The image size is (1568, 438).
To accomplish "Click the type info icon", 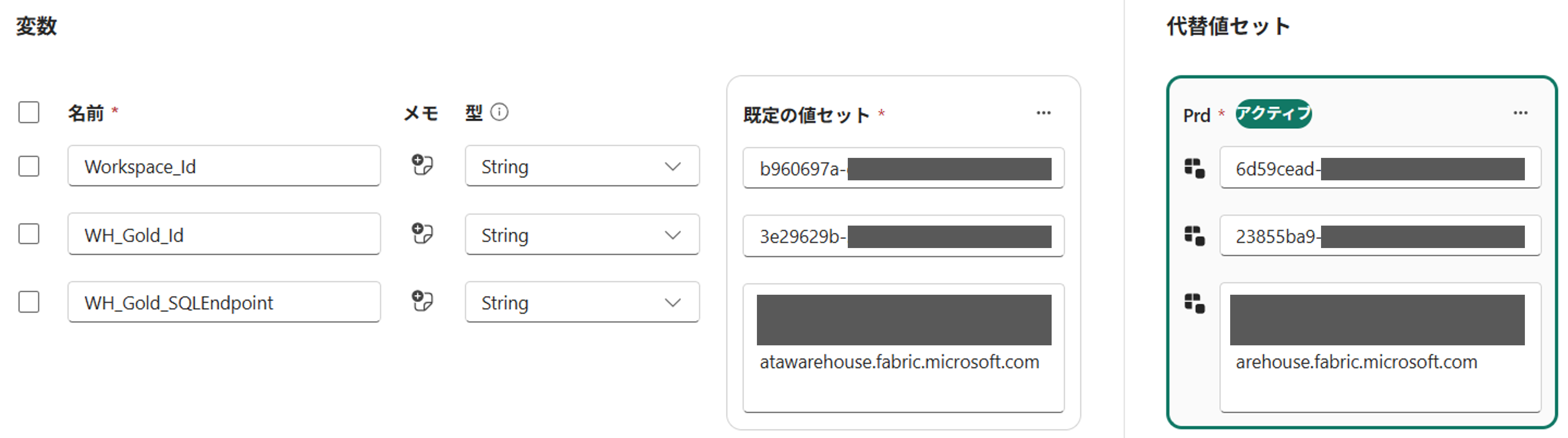I will (x=499, y=113).
